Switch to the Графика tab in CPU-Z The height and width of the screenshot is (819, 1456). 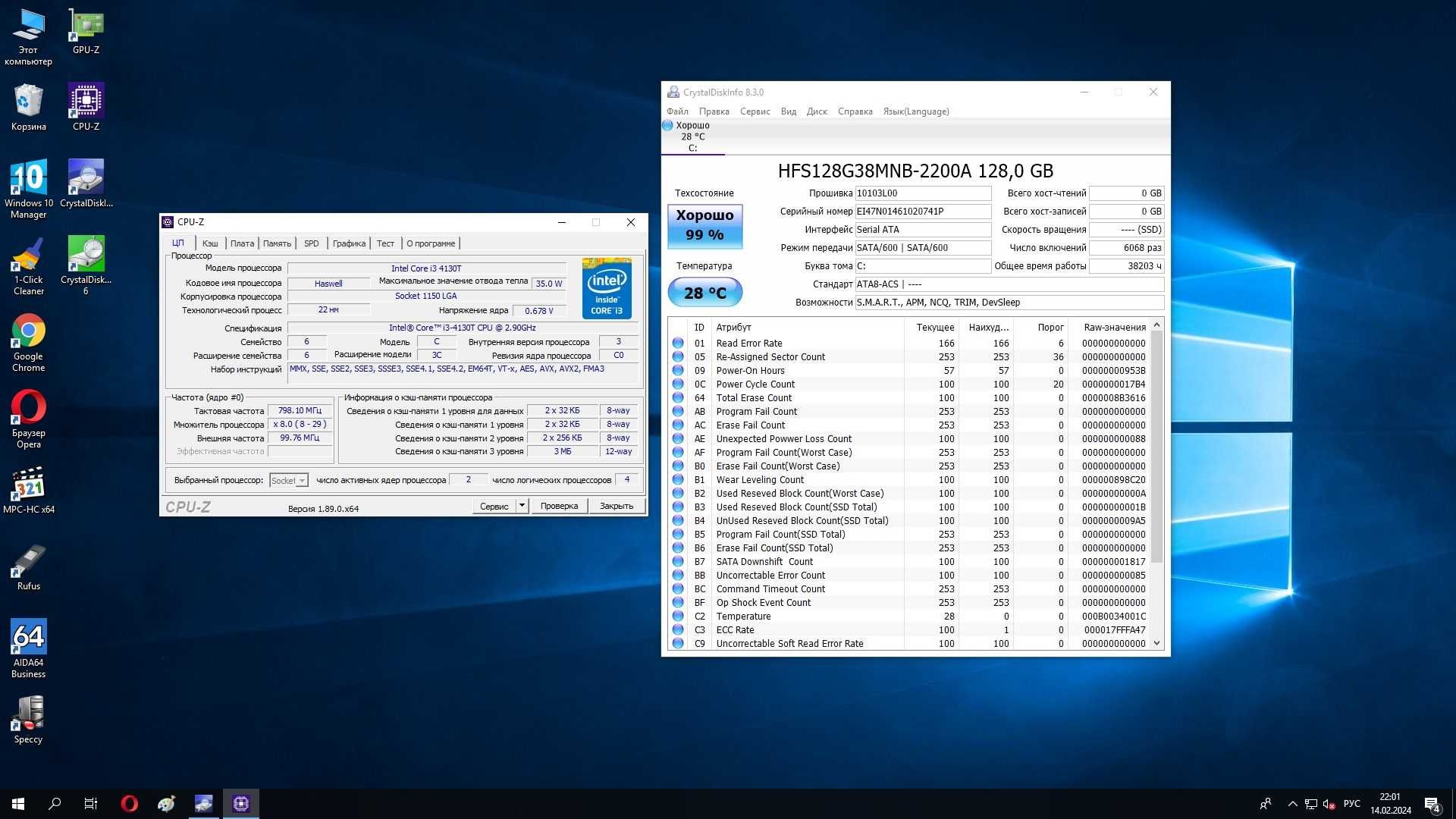point(349,243)
